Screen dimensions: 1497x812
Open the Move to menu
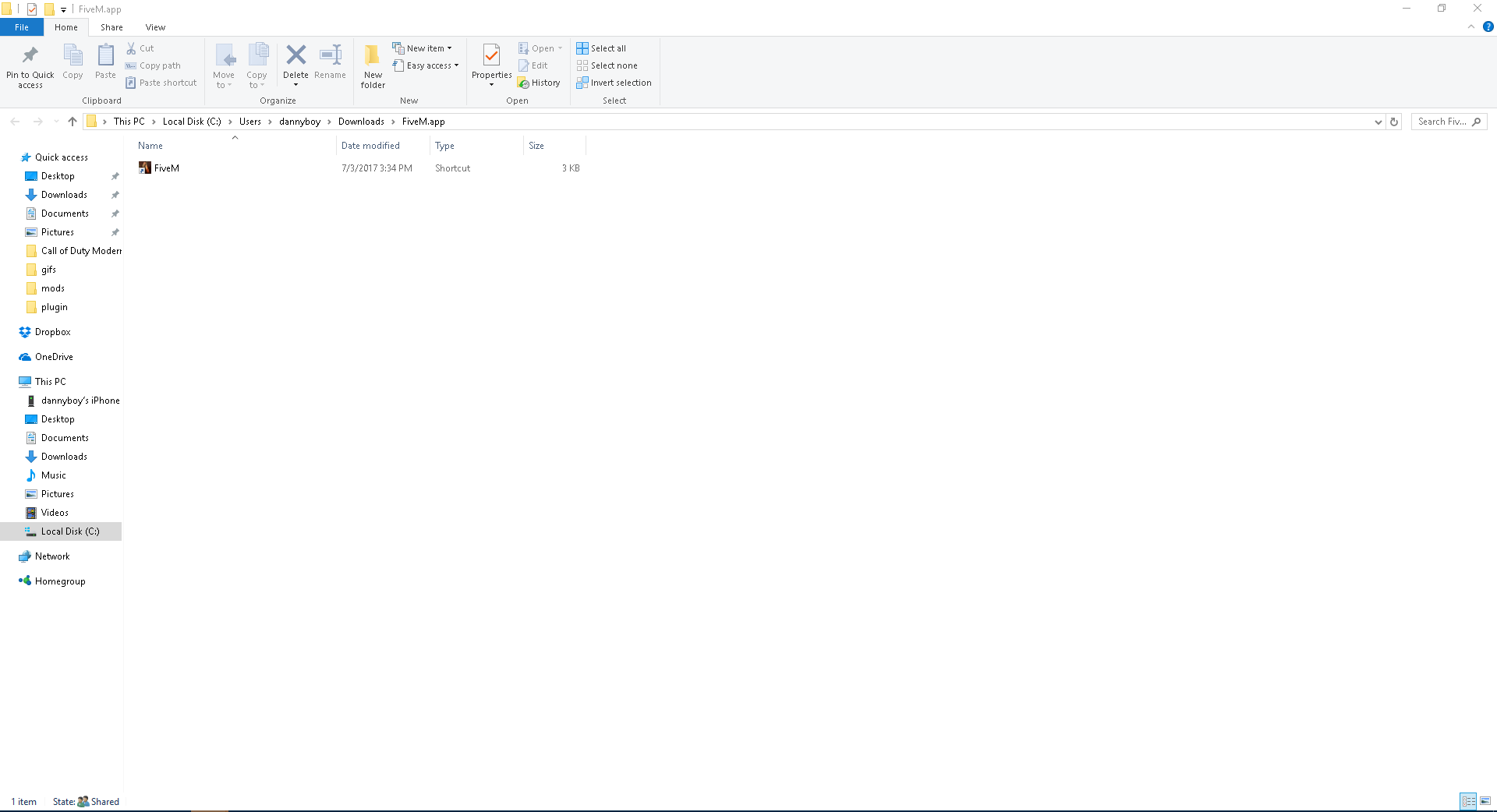(x=224, y=66)
